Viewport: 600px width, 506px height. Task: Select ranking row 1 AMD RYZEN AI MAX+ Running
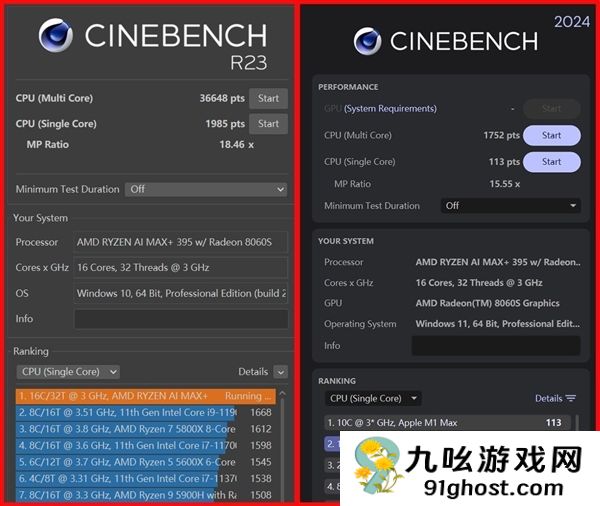[x=145, y=396]
